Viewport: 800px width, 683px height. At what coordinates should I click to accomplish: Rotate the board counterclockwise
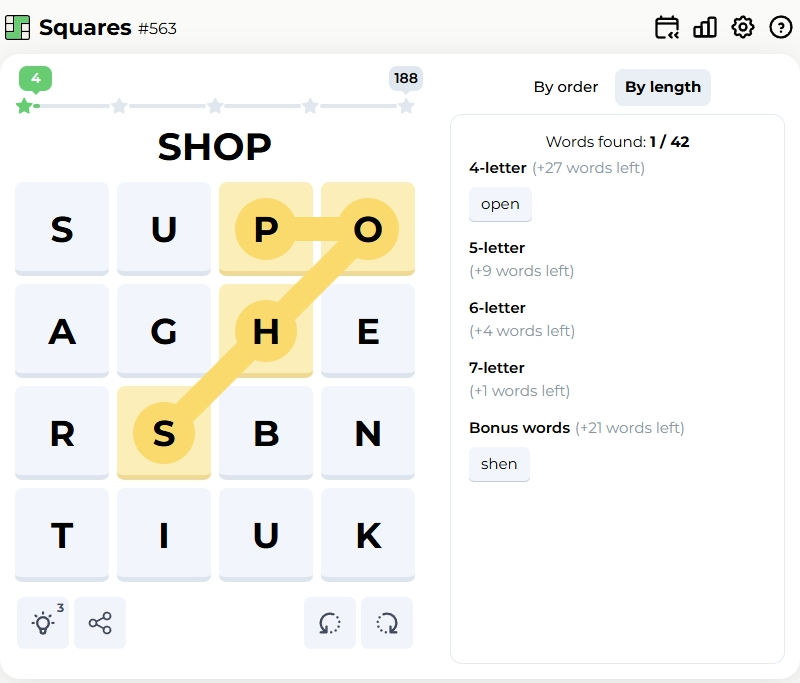pyautogui.click(x=330, y=623)
